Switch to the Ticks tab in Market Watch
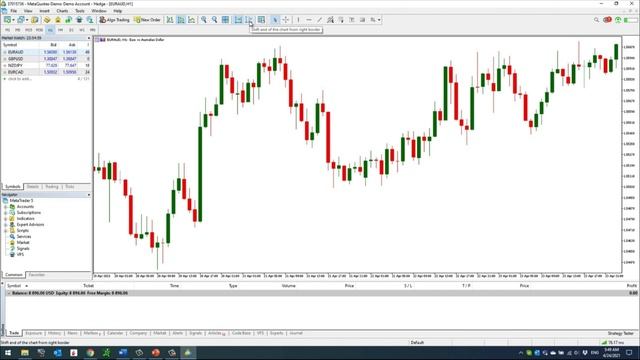 pos(70,187)
